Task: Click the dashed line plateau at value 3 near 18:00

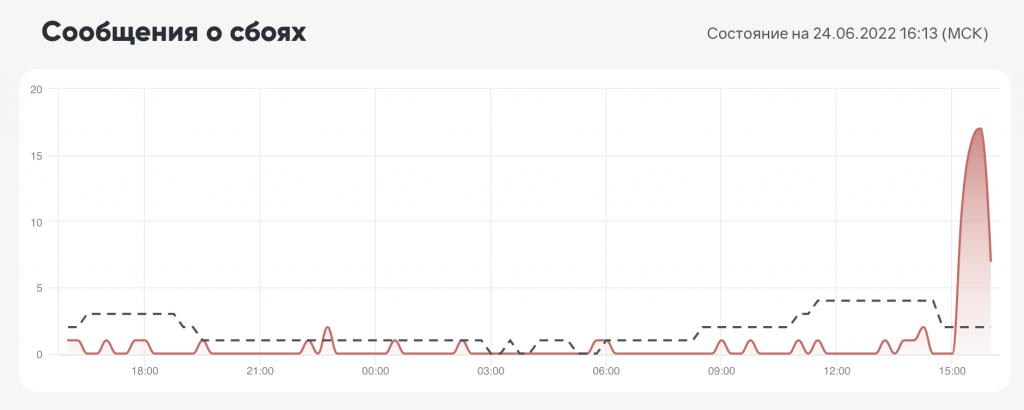Action: pos(130,314)
